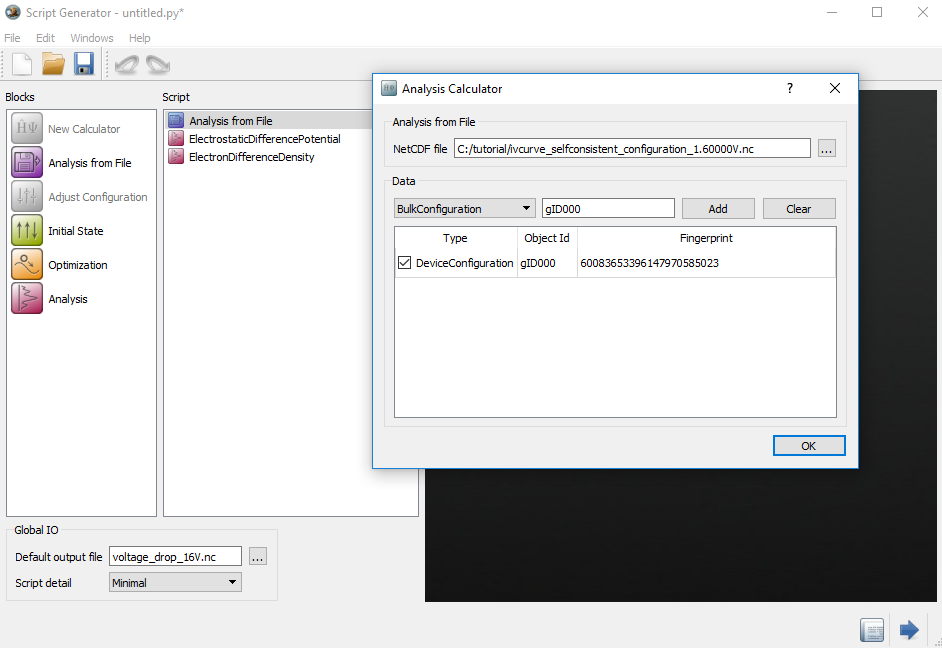Viewport: 942px width, 648px height.
Task: Browse for the default output file
Action: pos(257,557)
